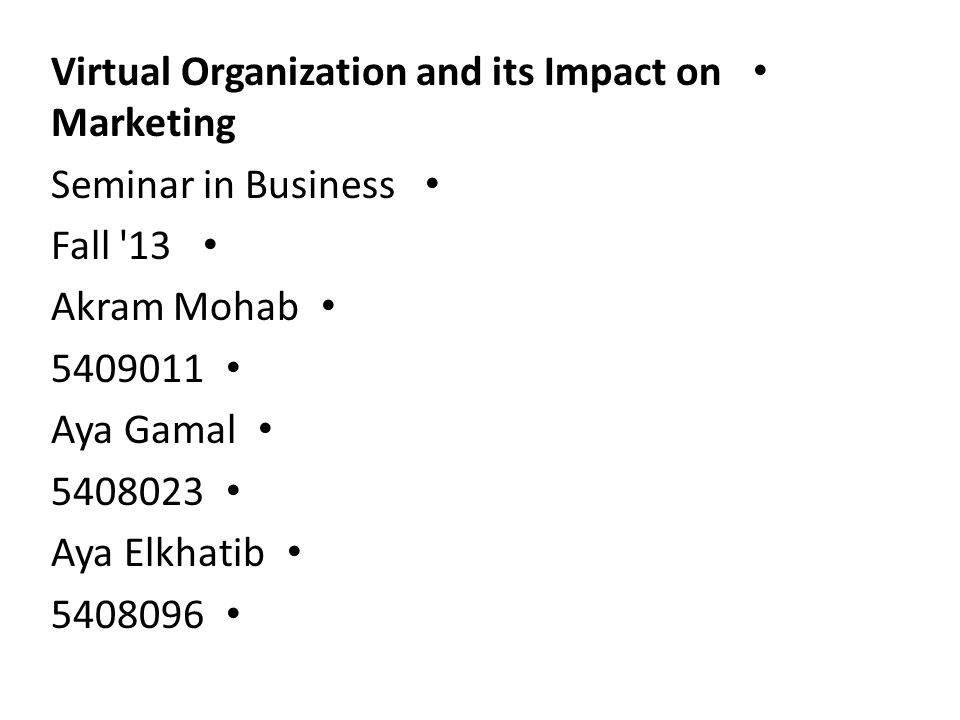Click the Seminar in Business text

click(x=223, y=185)
